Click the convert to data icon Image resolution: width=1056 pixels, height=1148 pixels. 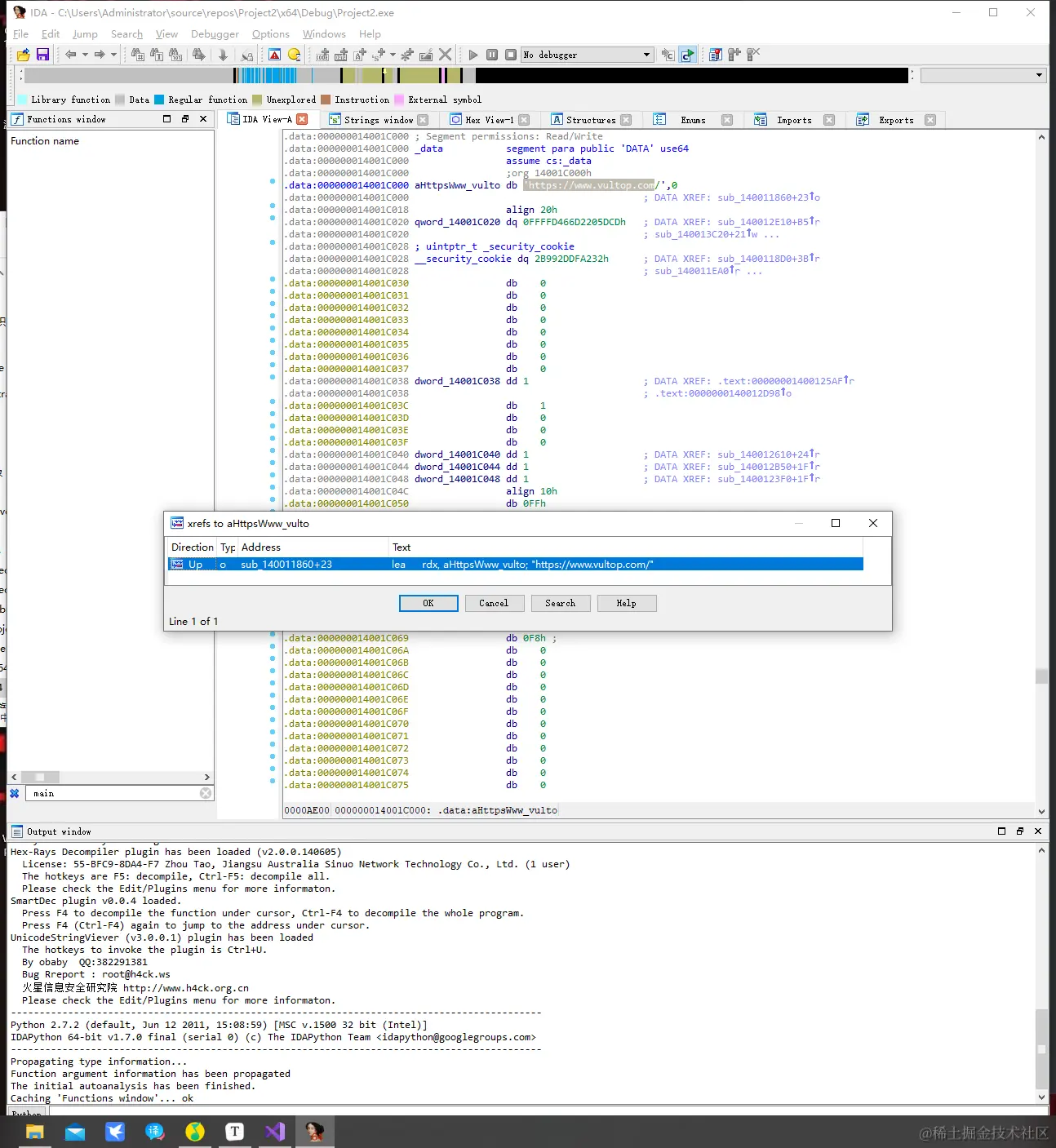point(341,55)
